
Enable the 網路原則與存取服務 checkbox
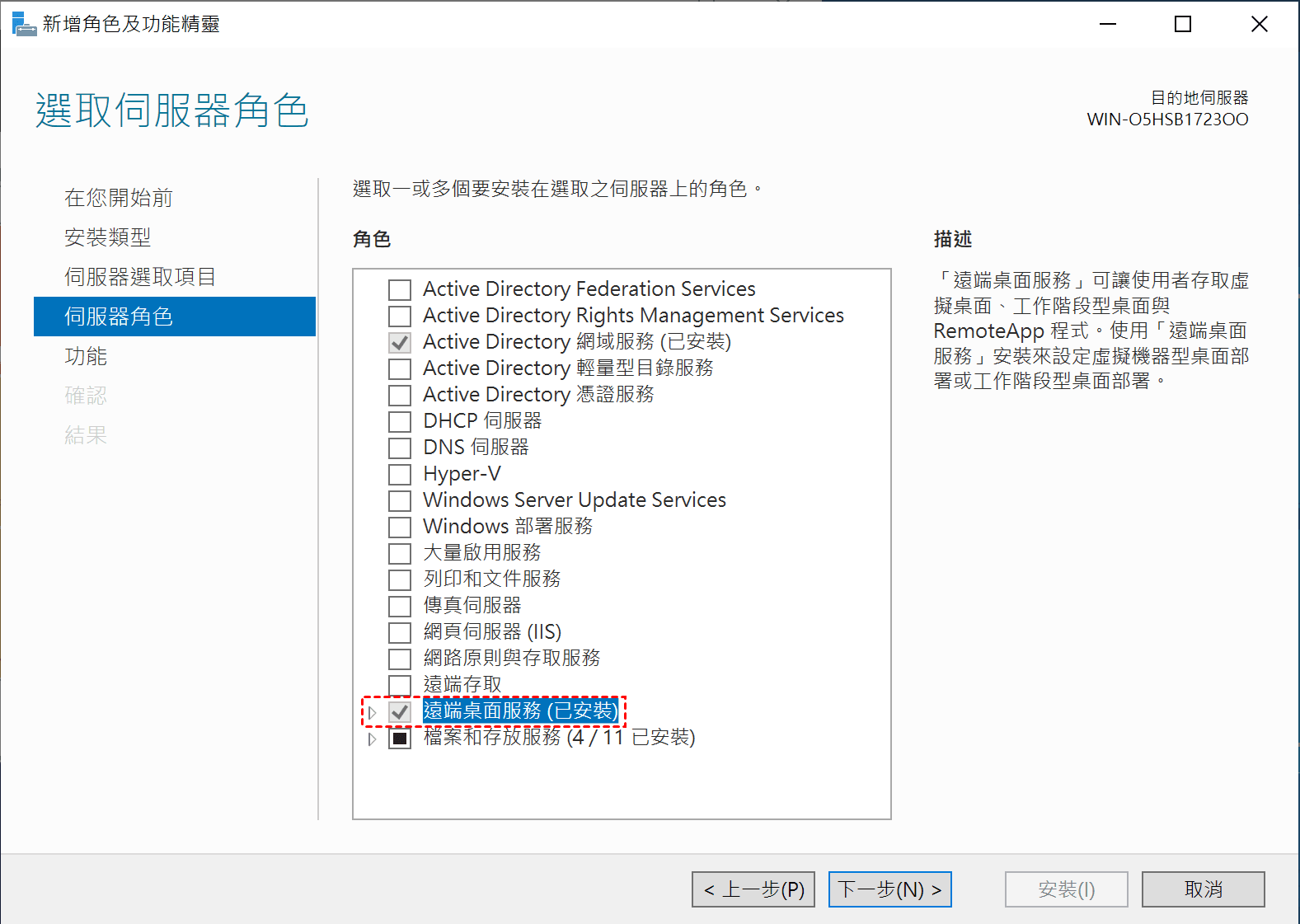[400, 659]
